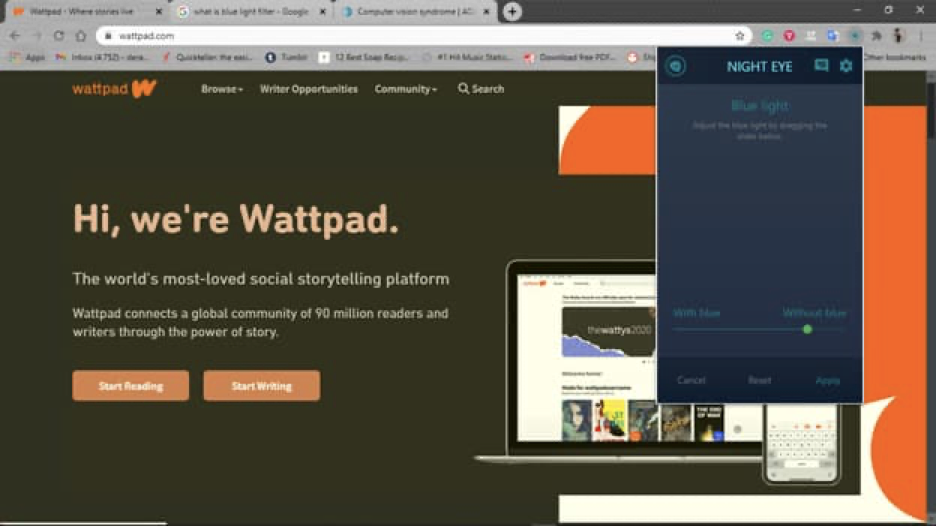Click the Google Translate extension icon
Viewport: 936px width, 526px height.
pyautogui.click(x=833, y=36)
